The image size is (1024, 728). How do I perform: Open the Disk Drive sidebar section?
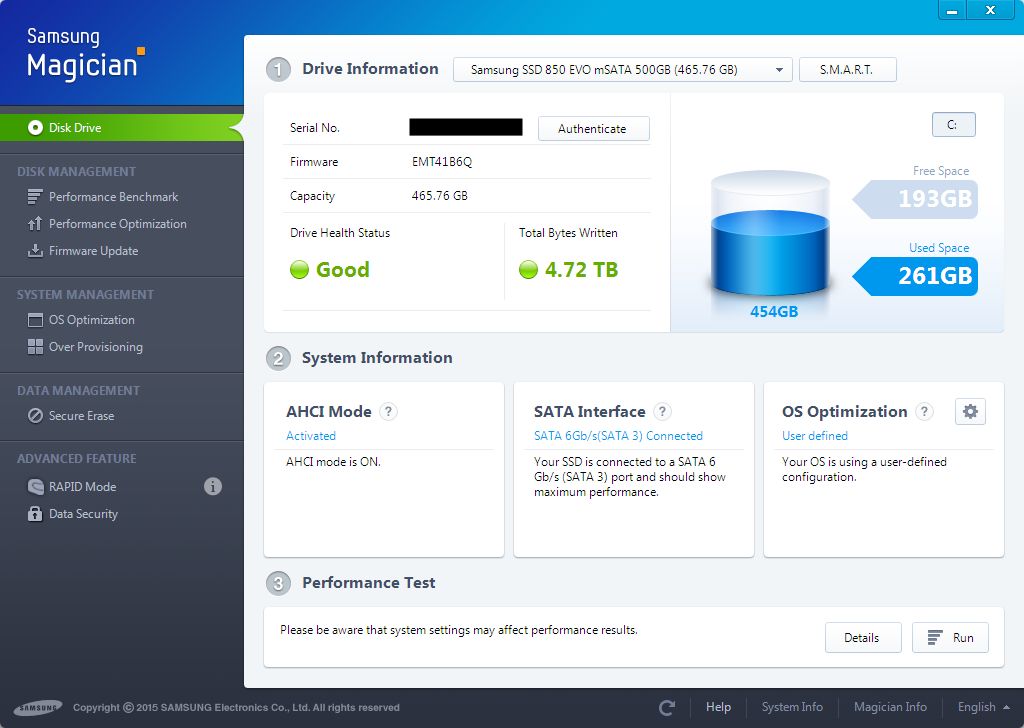(x=121, y=127)
